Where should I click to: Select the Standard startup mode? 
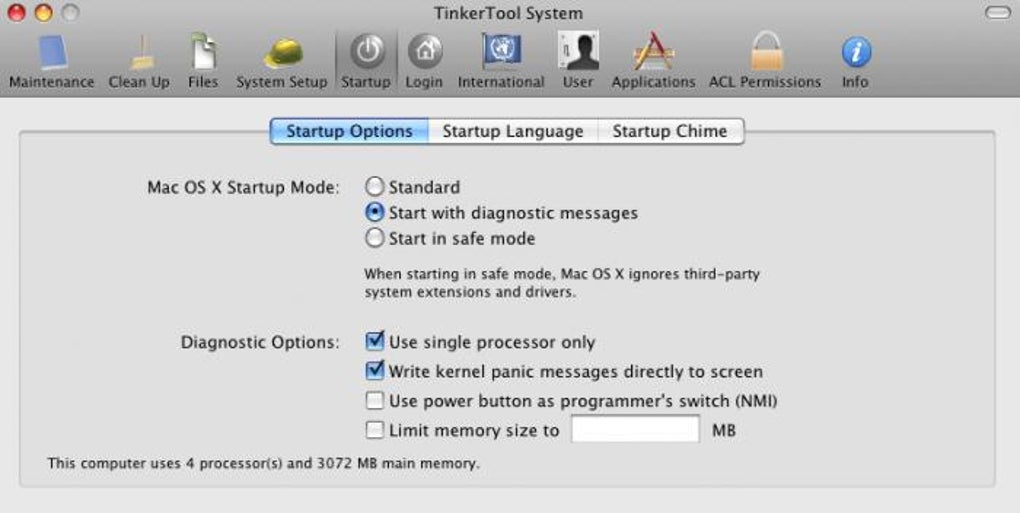(x=375, y=187)
